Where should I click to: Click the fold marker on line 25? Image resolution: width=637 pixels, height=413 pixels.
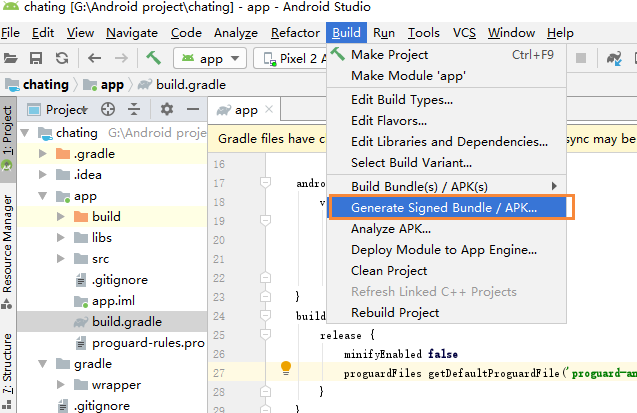(x=265, y=335)
